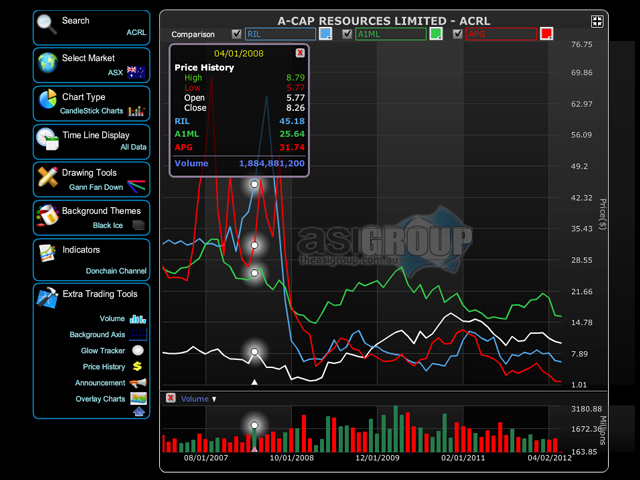640x480 pixels.
Task: Click the Gann Fan Down lines icon
Action: [x=136, y=186]
